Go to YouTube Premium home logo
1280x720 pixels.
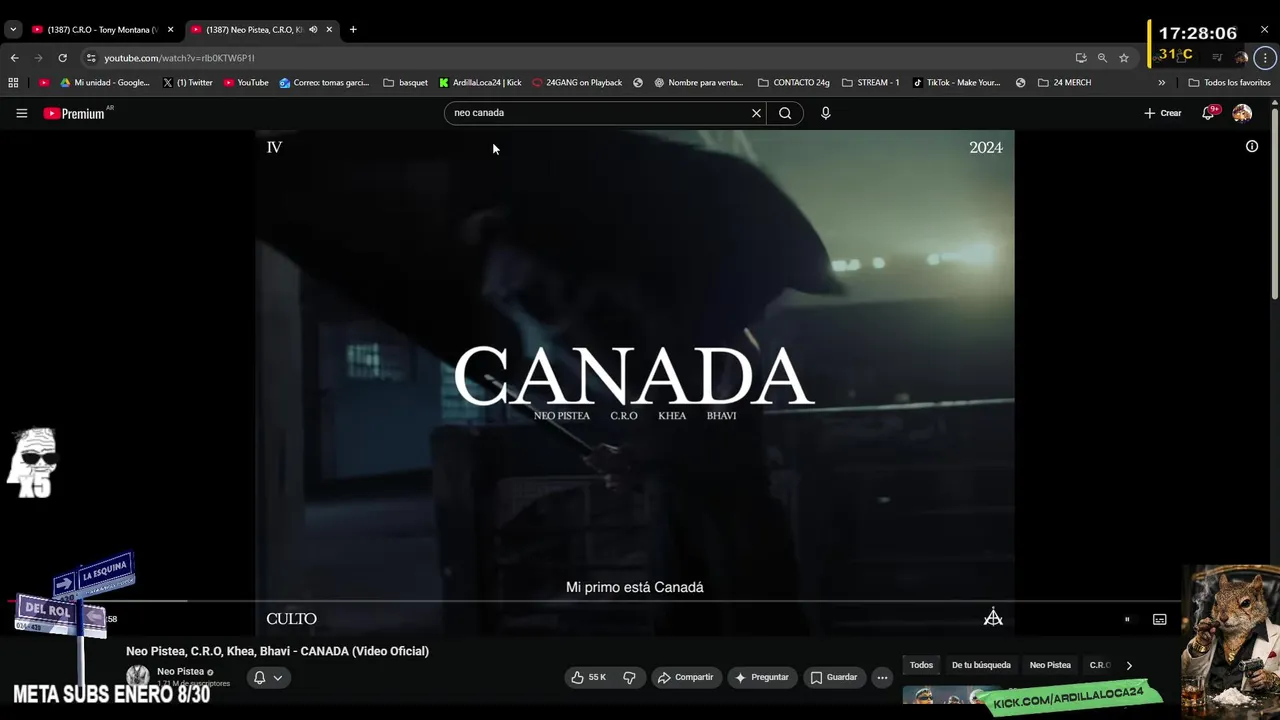pyautogui.click(x=74, y=113)
